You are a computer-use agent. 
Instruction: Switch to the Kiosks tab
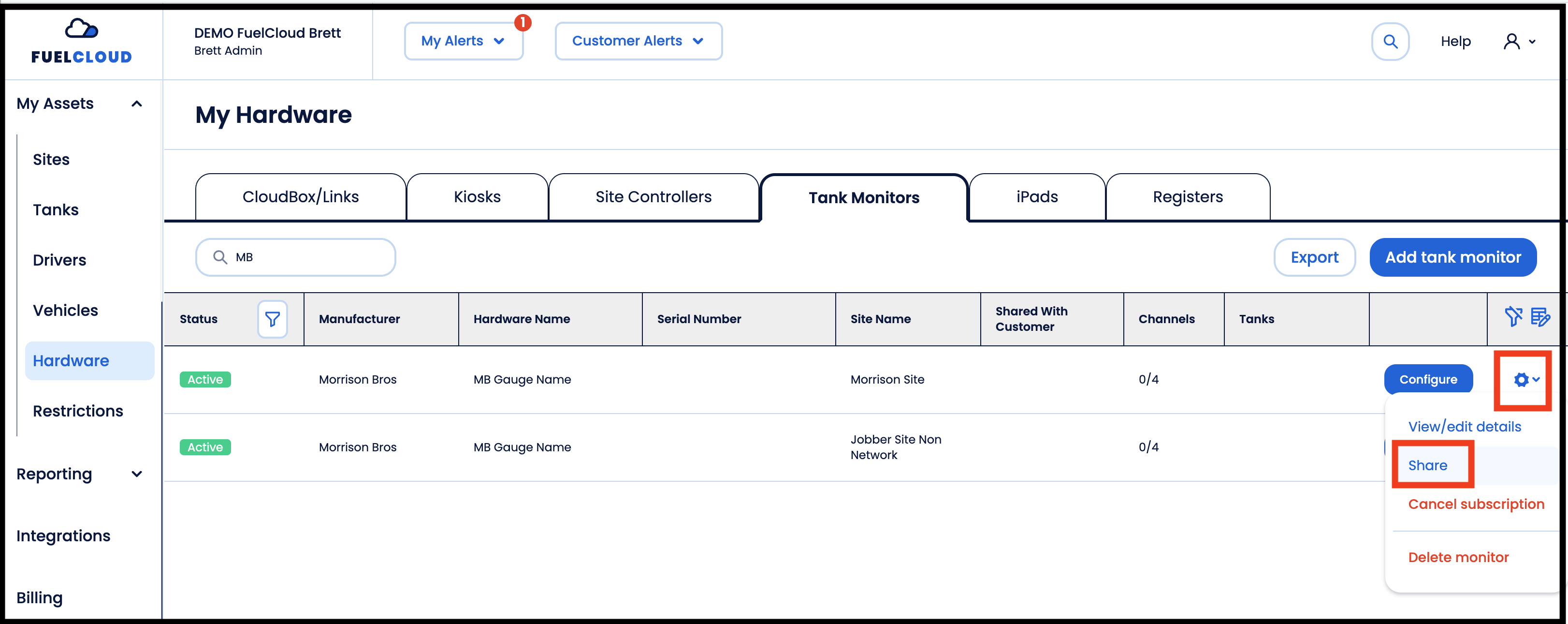[x=477, y=197]
